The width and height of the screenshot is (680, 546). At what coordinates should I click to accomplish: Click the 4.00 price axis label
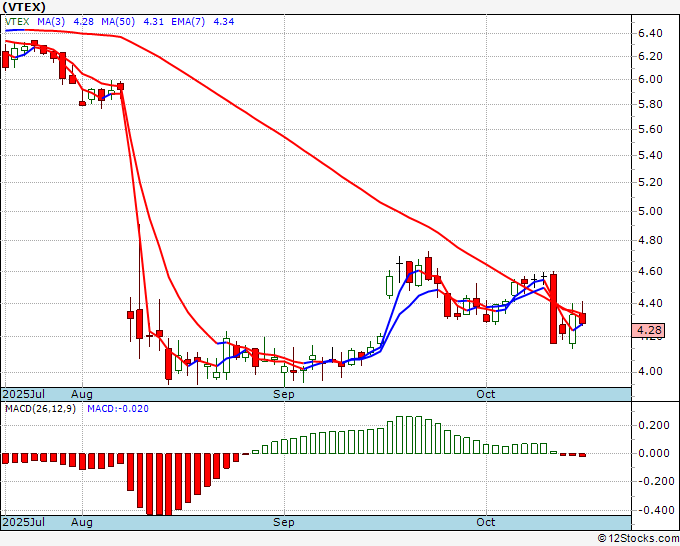[651, 372]
